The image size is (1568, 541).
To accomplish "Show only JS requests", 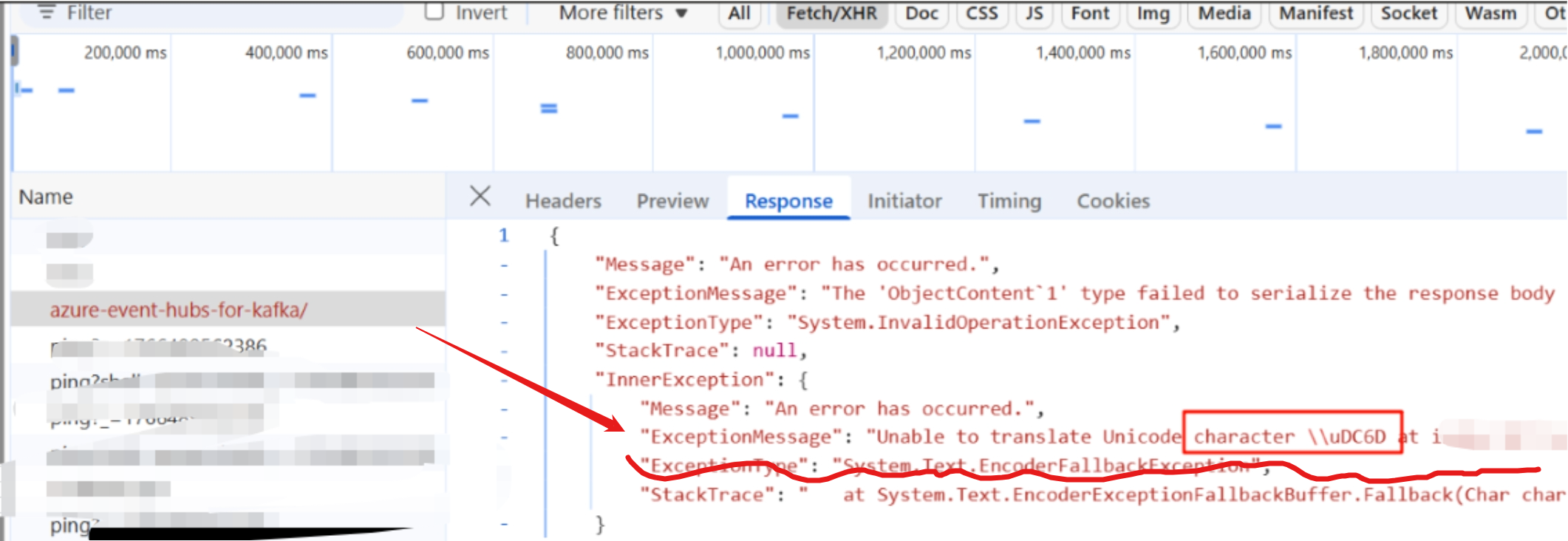I will point(1034,13).
